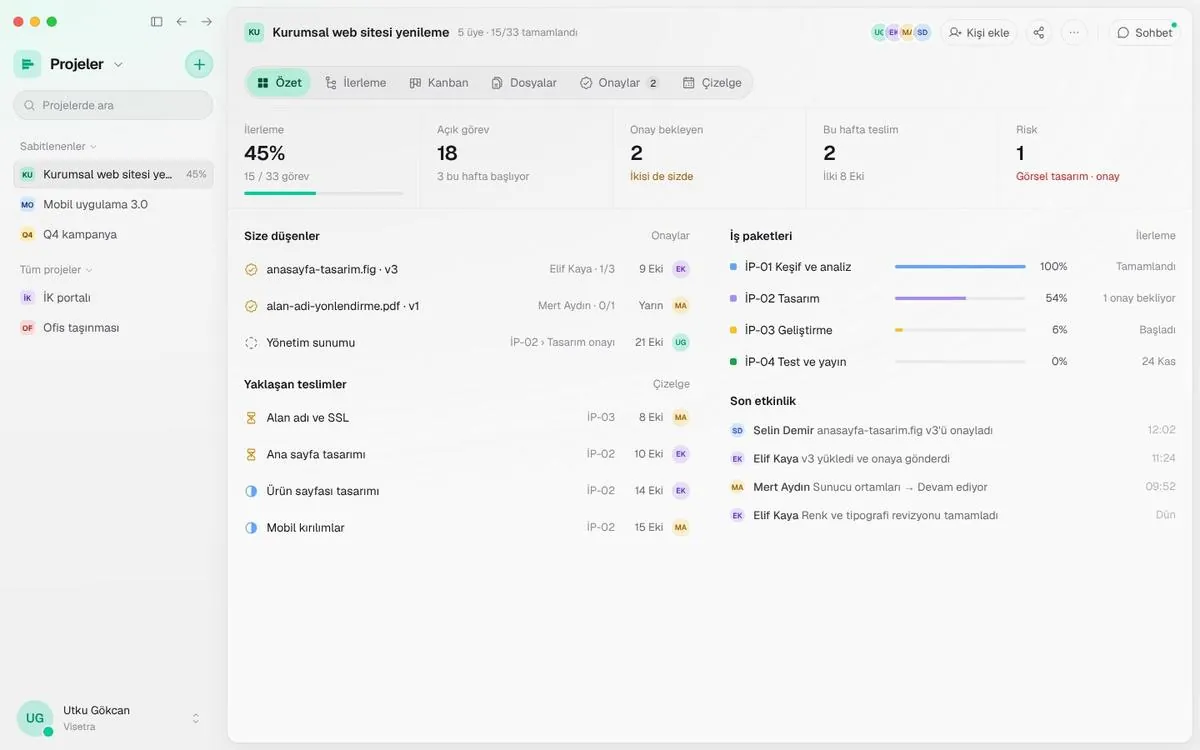Click the OF icon for Ofis taşınması
Image resolution: width=1200 pixels, height=750 pixels.
point(27,328)
